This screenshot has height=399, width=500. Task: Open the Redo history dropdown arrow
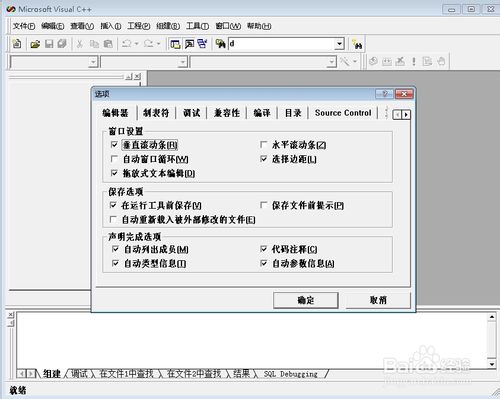(x=158, y=44)
